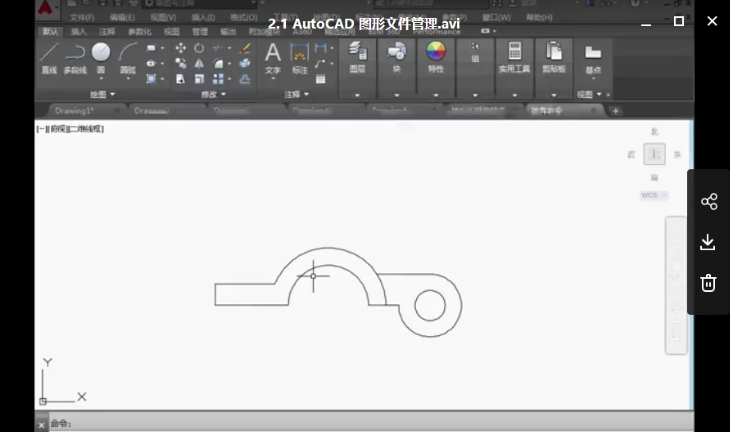This screenshot has height=432, width=730.
Task: Select the Array tool icon
Action: click(218, 79)
